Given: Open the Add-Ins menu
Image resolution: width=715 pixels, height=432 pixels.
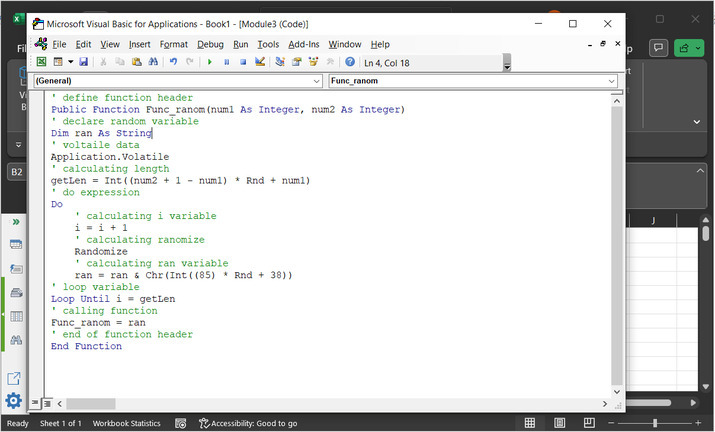Looking at the screenshot, I should click(304, 44).
